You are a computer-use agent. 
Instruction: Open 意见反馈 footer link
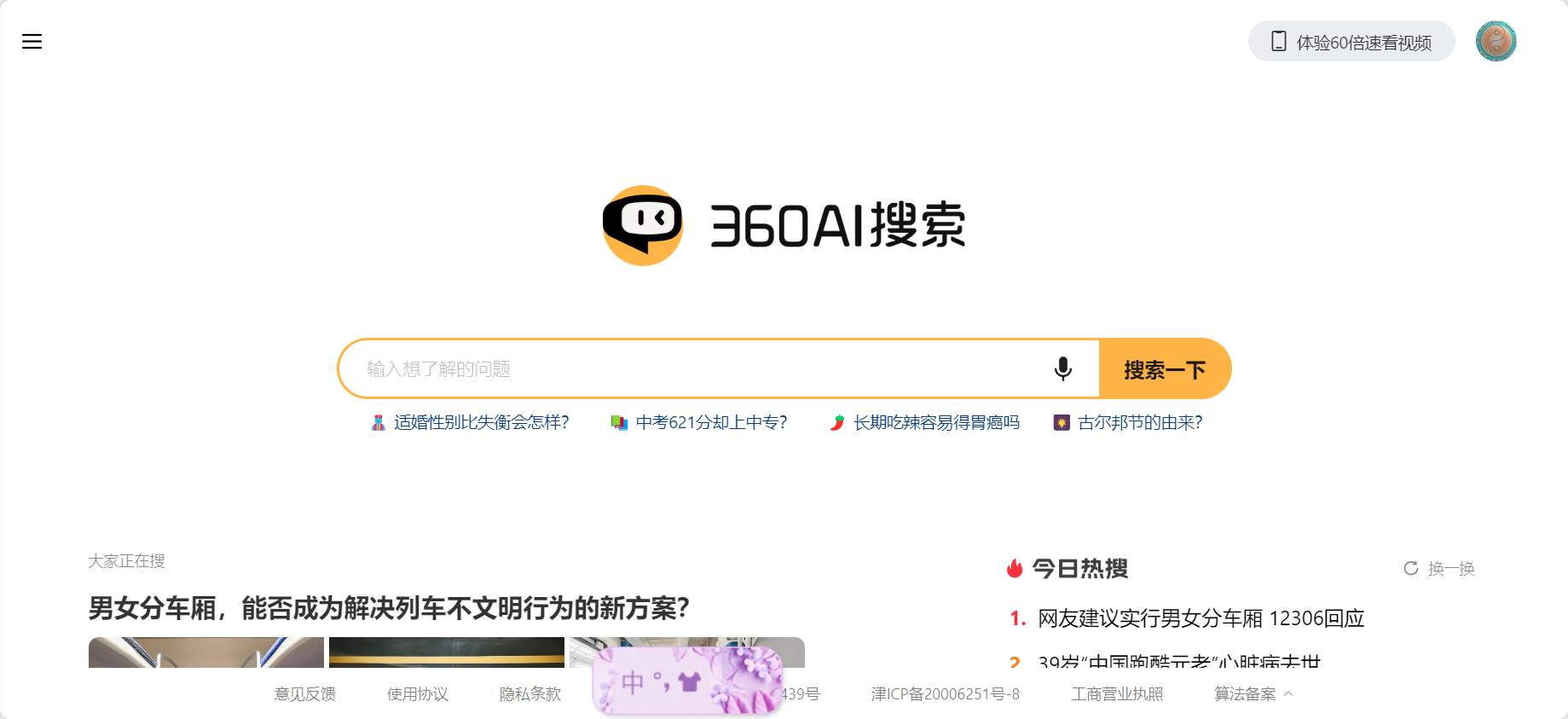pyautogui.click(x=305, y=694)
